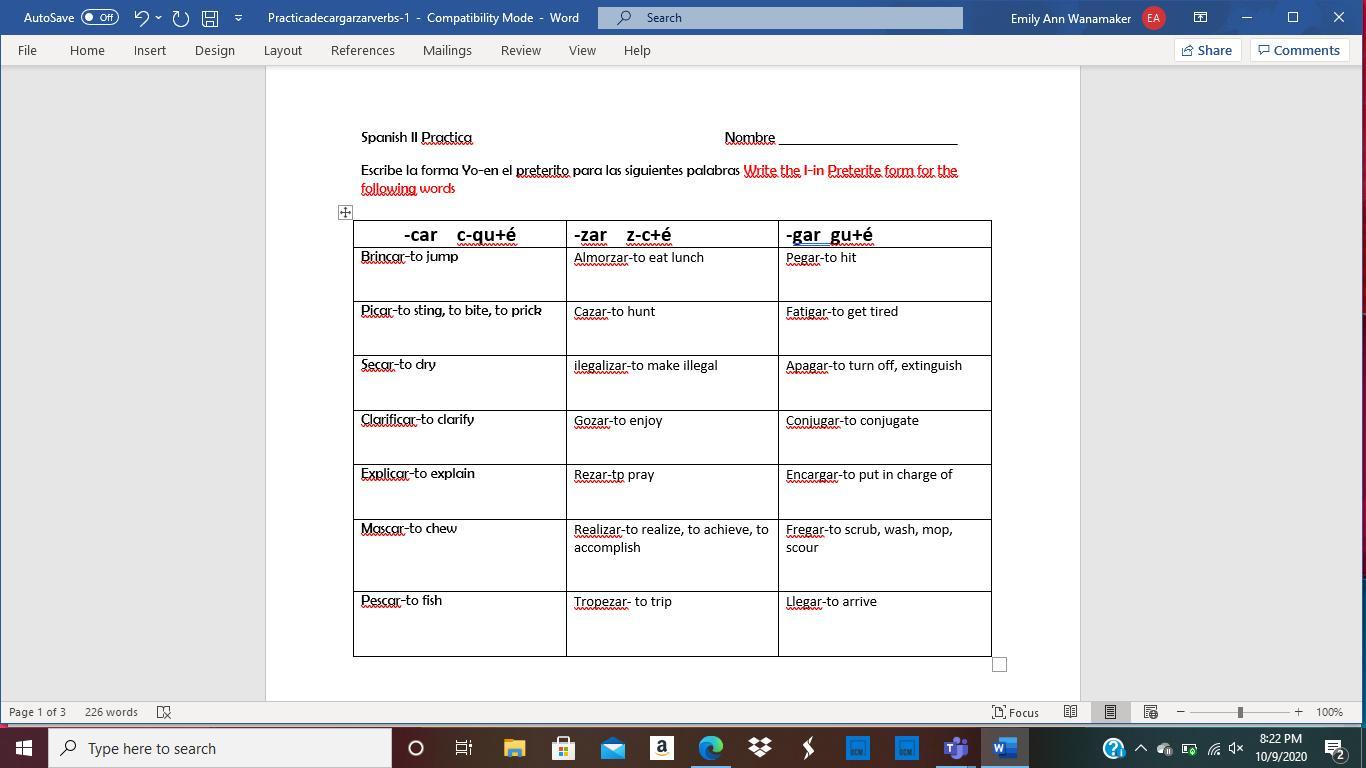Go to the Design tab

point(215,50)
